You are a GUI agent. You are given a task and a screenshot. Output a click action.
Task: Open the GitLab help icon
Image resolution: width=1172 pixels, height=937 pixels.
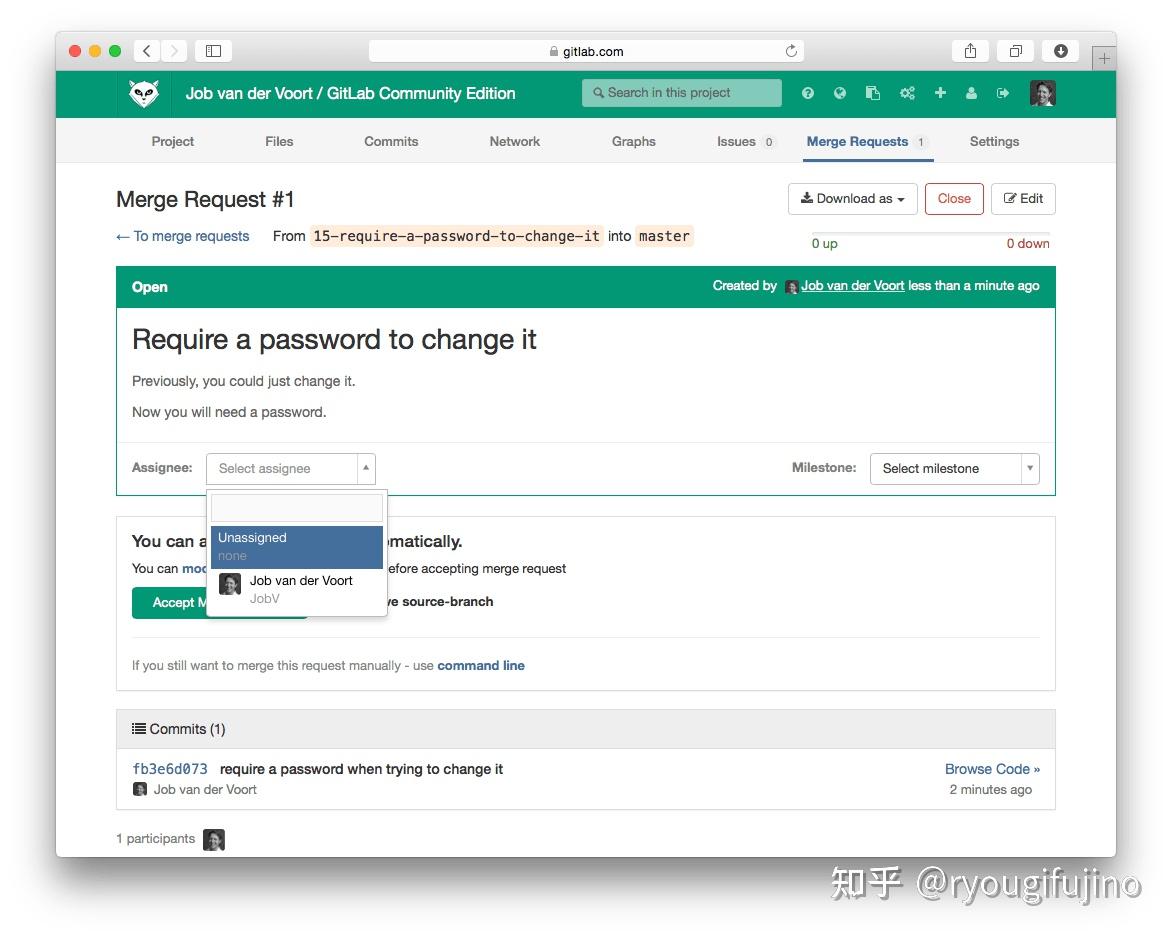(808, 92)
